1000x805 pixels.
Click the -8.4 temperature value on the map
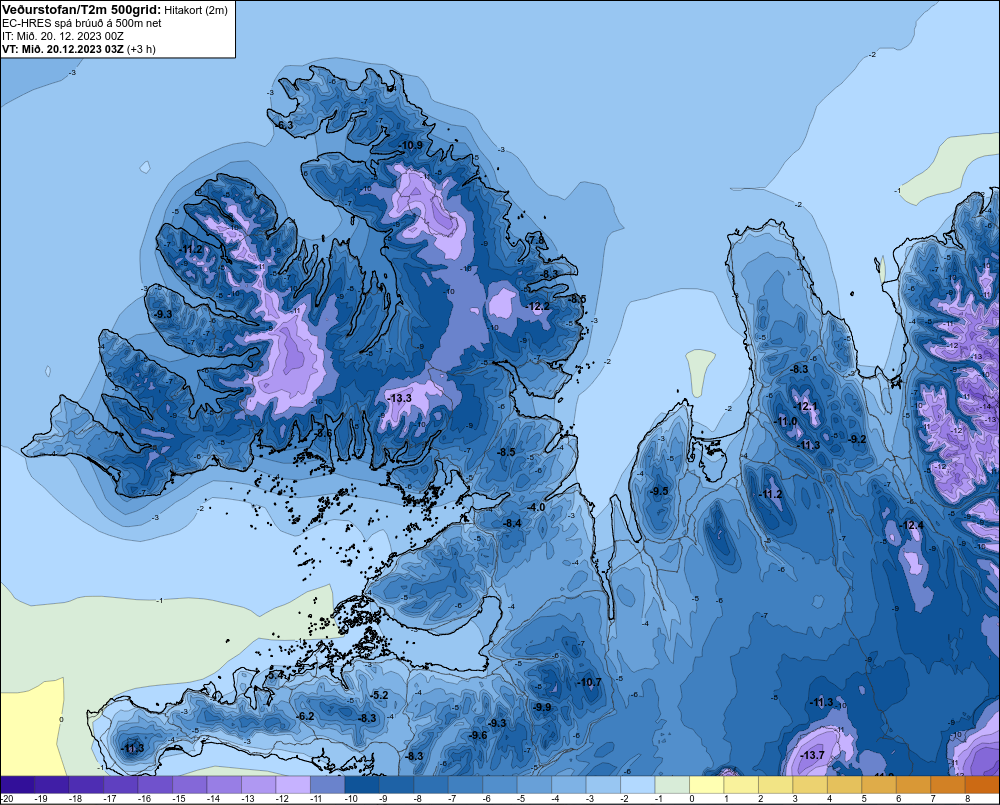(512, 523)
